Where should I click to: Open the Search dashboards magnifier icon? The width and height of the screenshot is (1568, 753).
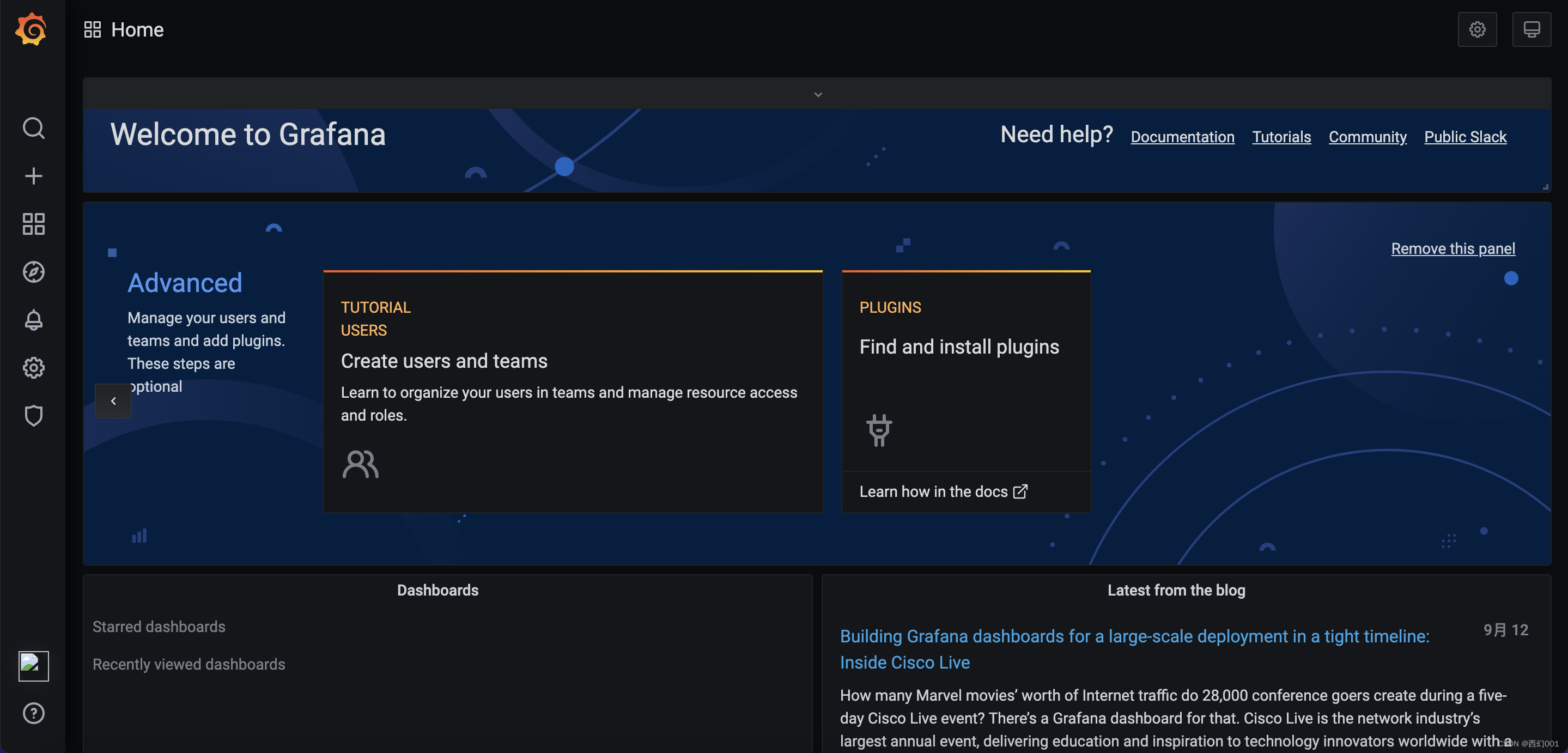click(x=33, y=129)
